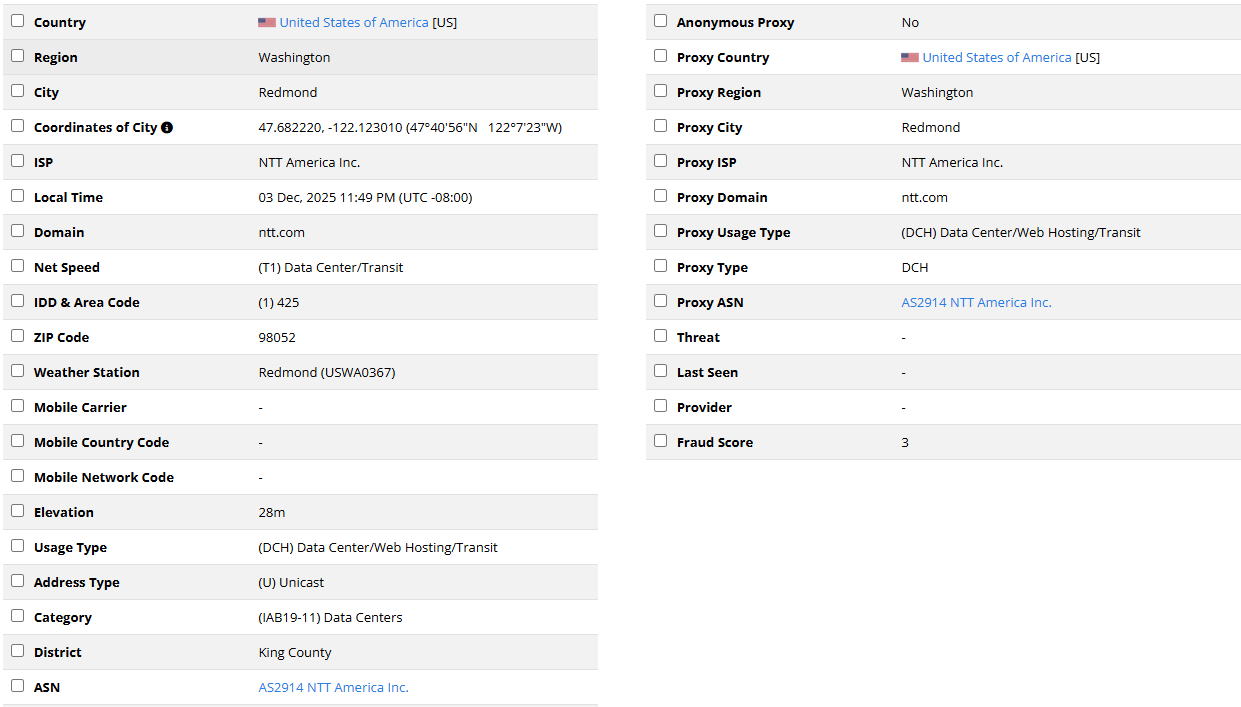Open AS2914 NTT America link in ASN row
Image resolution: width=1241 pixels, height=707 pixels.
pos(333,687)
